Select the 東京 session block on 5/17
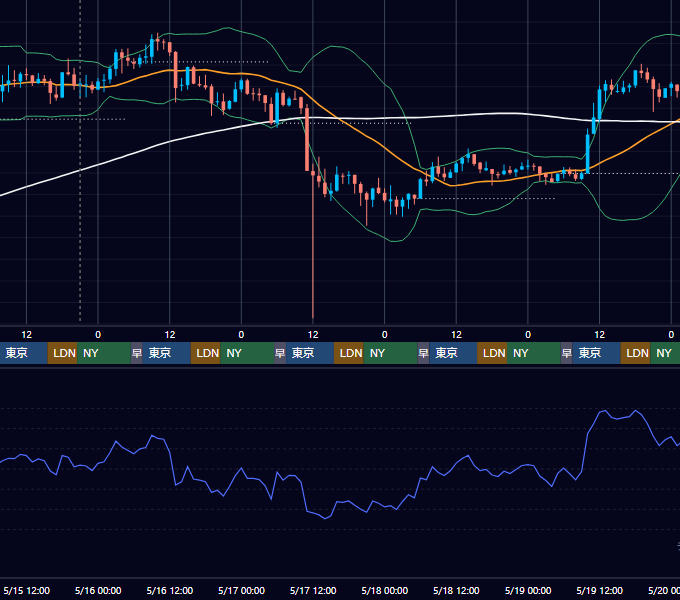Screen dimensions: 680x600 coord(310,353)
